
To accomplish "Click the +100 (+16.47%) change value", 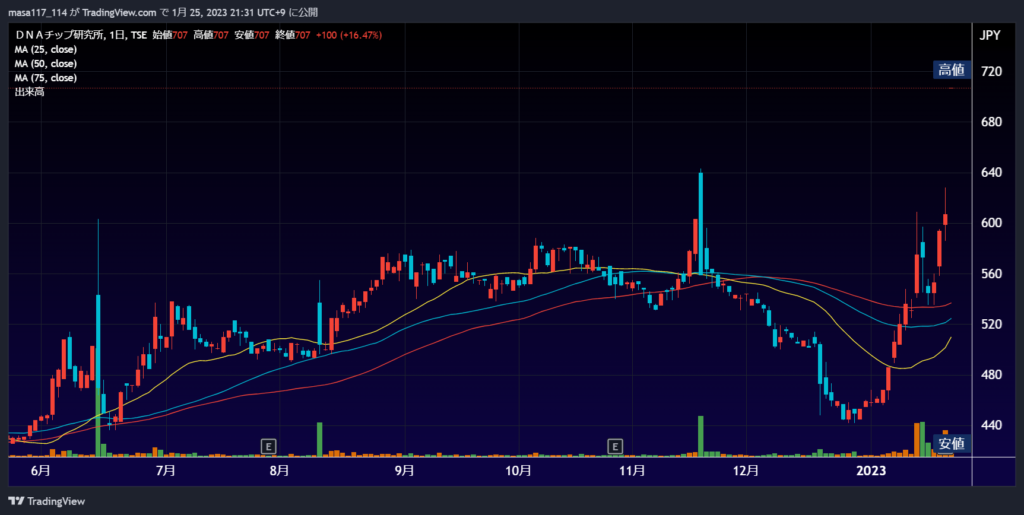I will [x=349, y=35].
